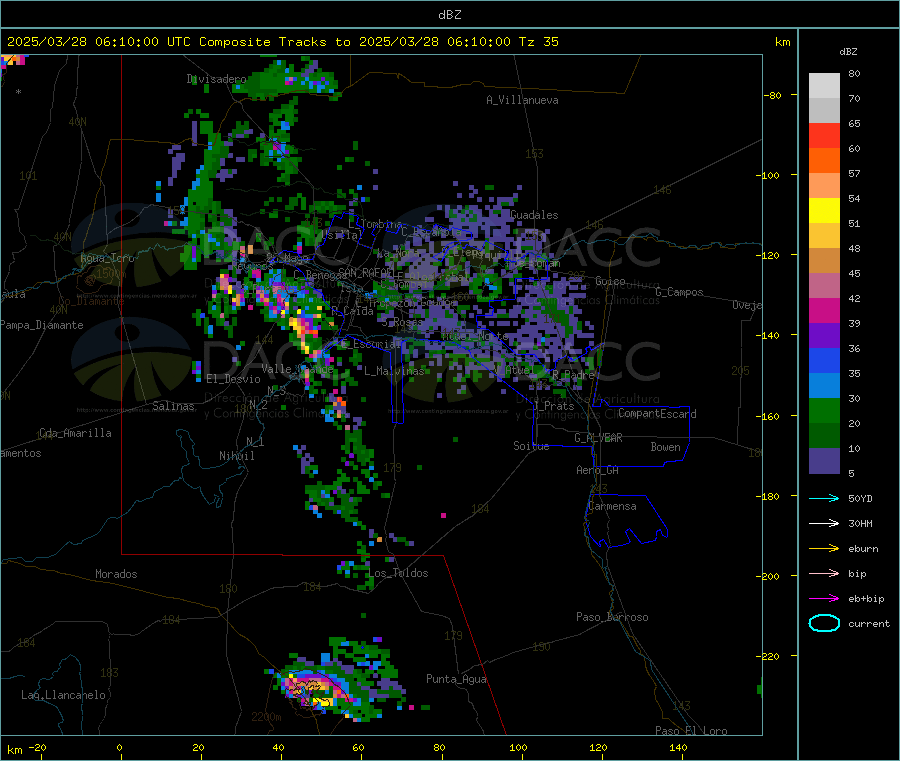Click the '140' tick on the horizontal km axis

[678, 747]
